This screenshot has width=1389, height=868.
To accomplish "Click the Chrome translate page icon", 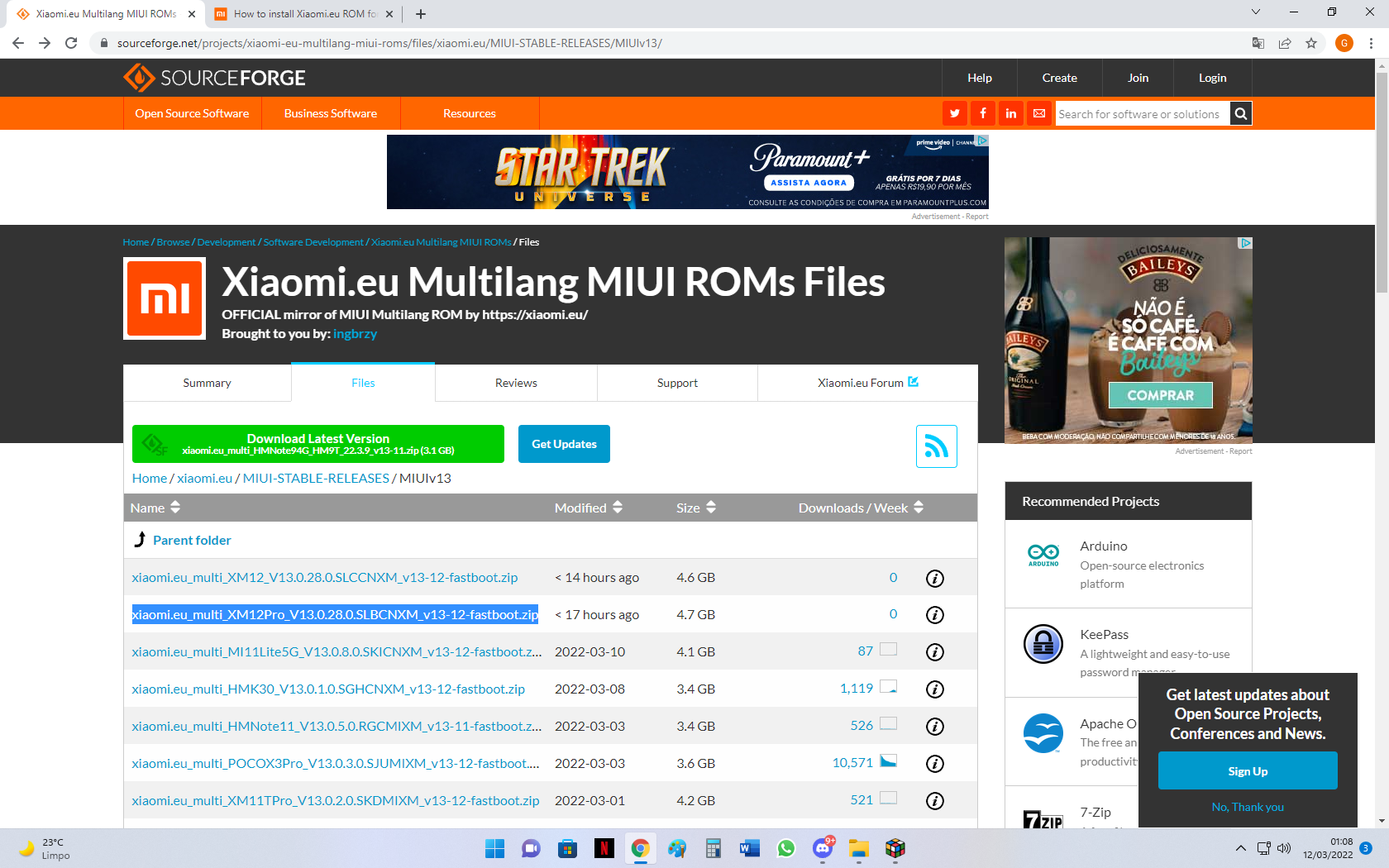I will tap(1258, 43).
